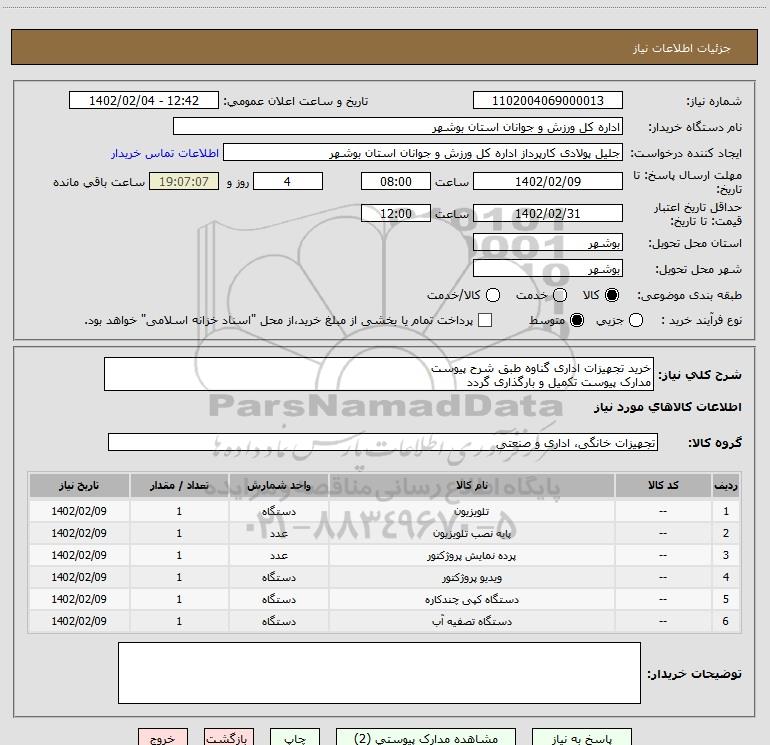Click the جزئیات اطلاعات نیاز header title
The width and height of the screenshot is (770, 745).
pyautogui.click(x=682, y=48)
